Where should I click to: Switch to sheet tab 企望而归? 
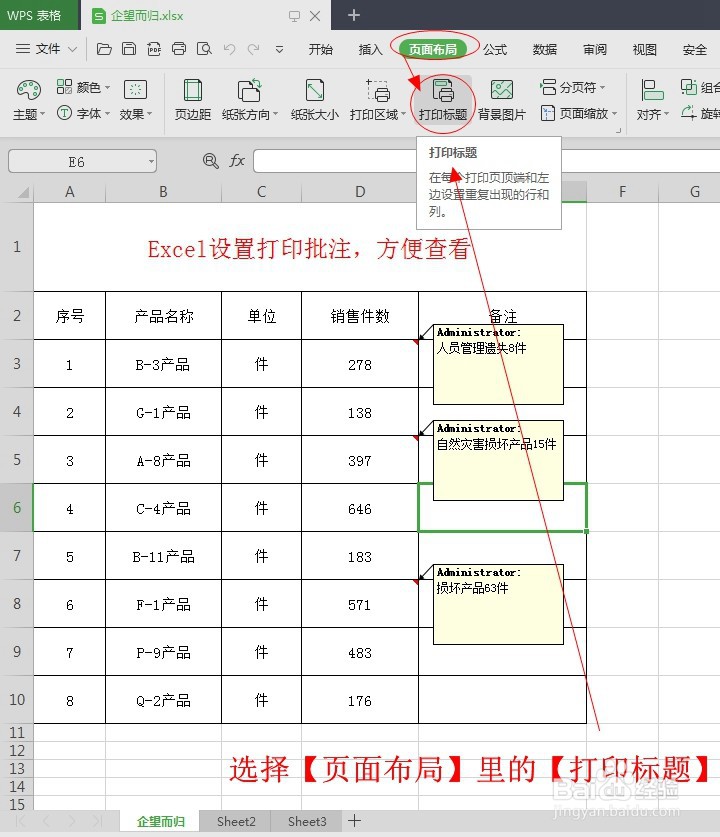click(x=160, y=821)
